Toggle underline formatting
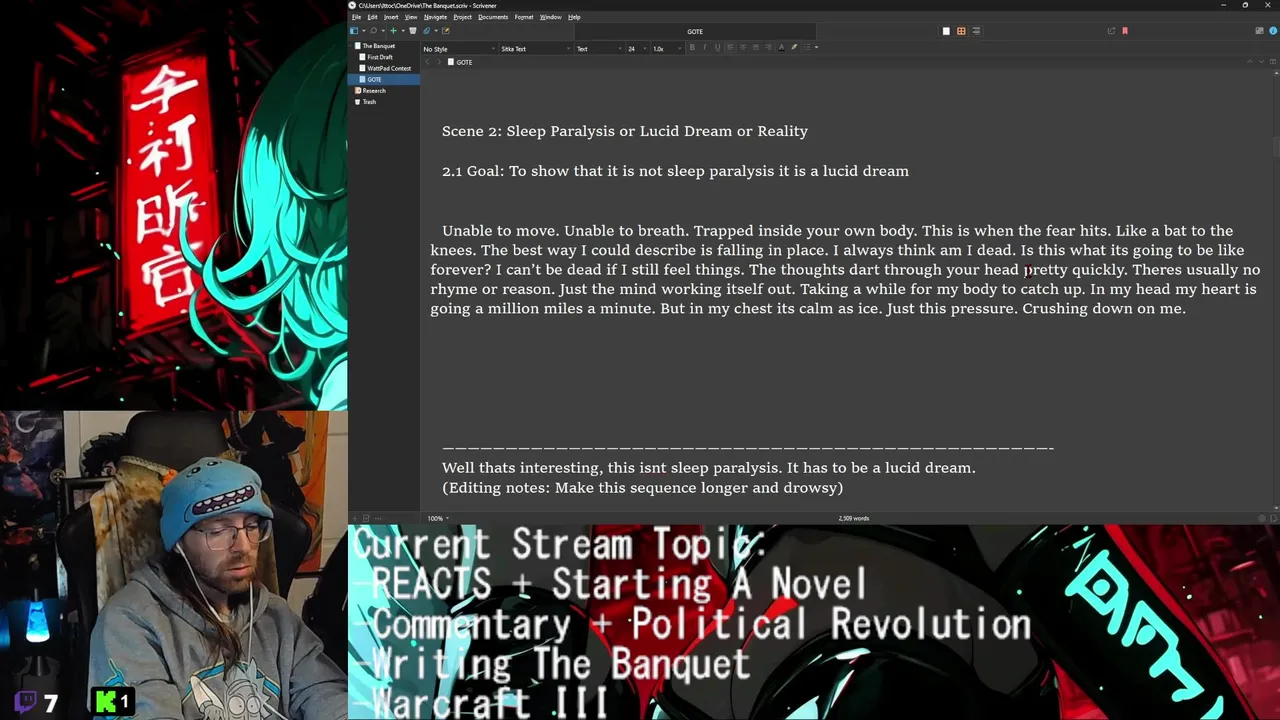Image resolution: width=1280 pixels, height=720 pixels. coord(717,48)
